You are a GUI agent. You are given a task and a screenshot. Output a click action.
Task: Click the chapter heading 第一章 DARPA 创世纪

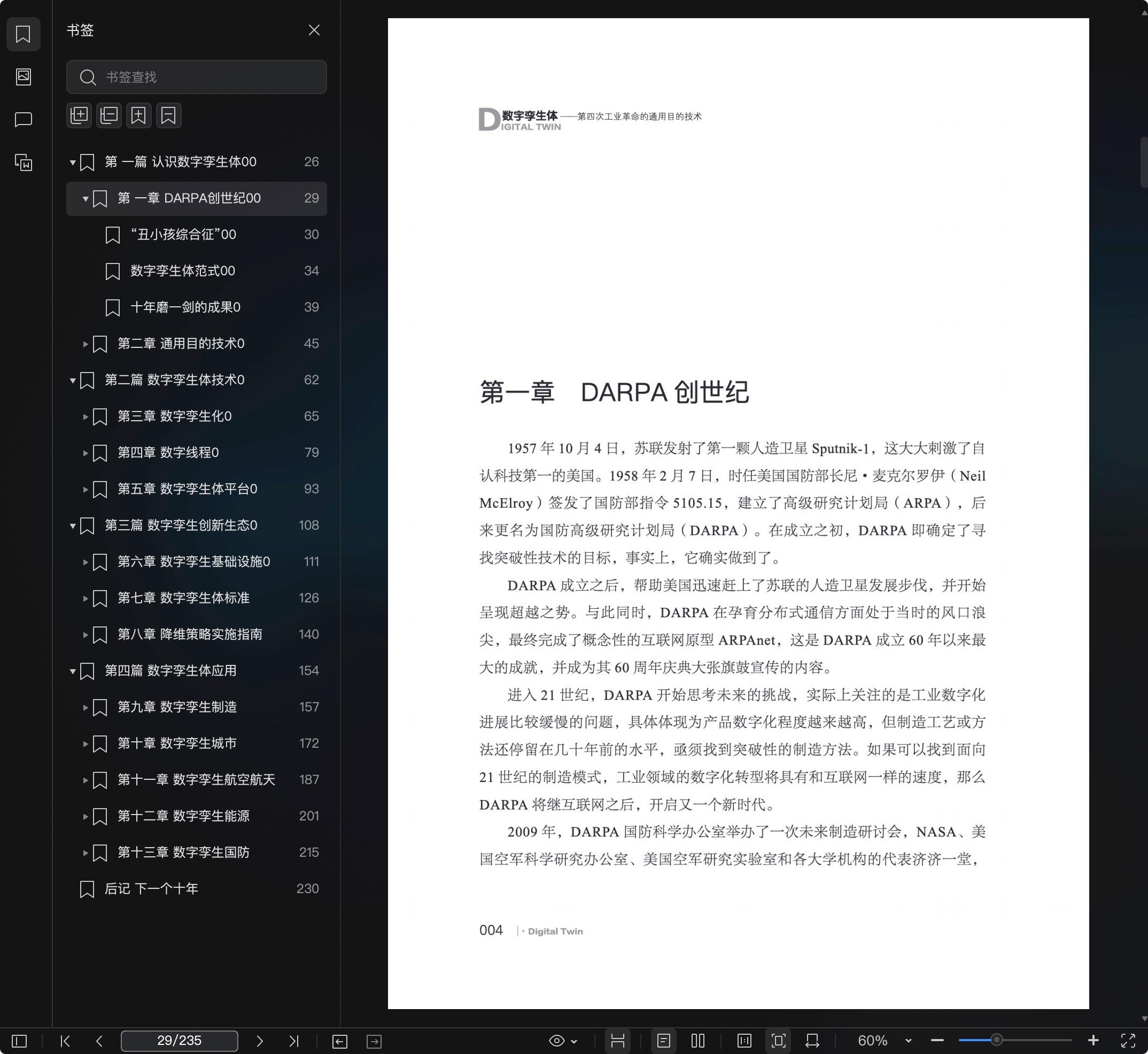(x=614, y=392)
